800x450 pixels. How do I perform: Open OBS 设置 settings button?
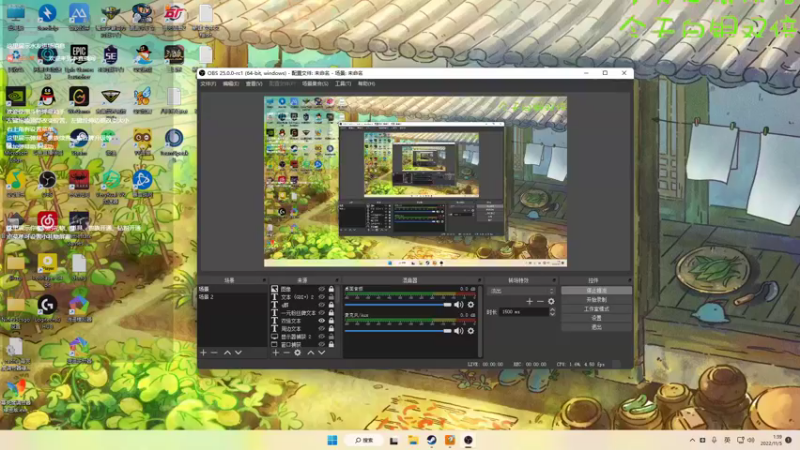tap(596, 318)
